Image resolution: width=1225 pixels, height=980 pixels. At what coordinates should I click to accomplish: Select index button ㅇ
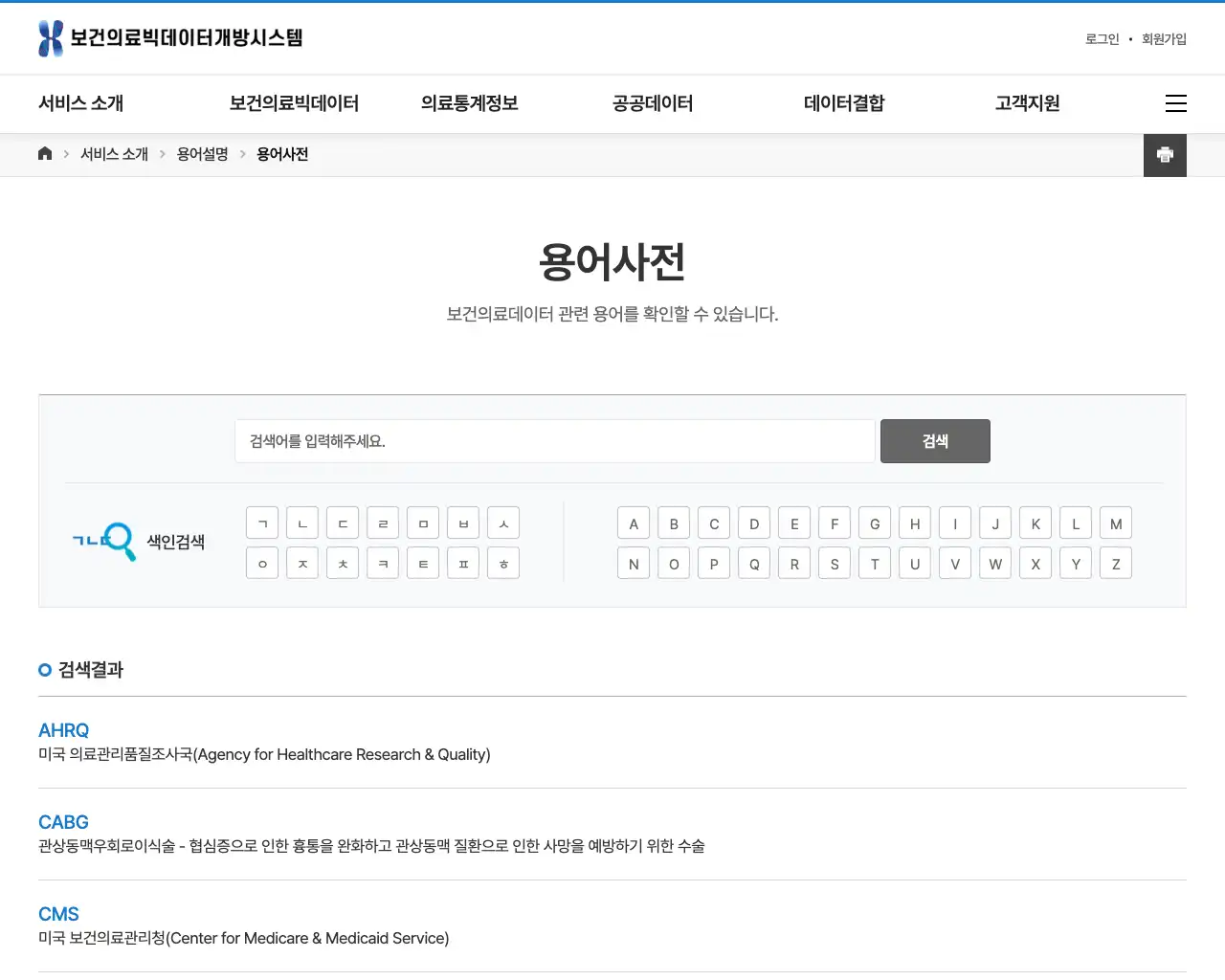[262, 564]
